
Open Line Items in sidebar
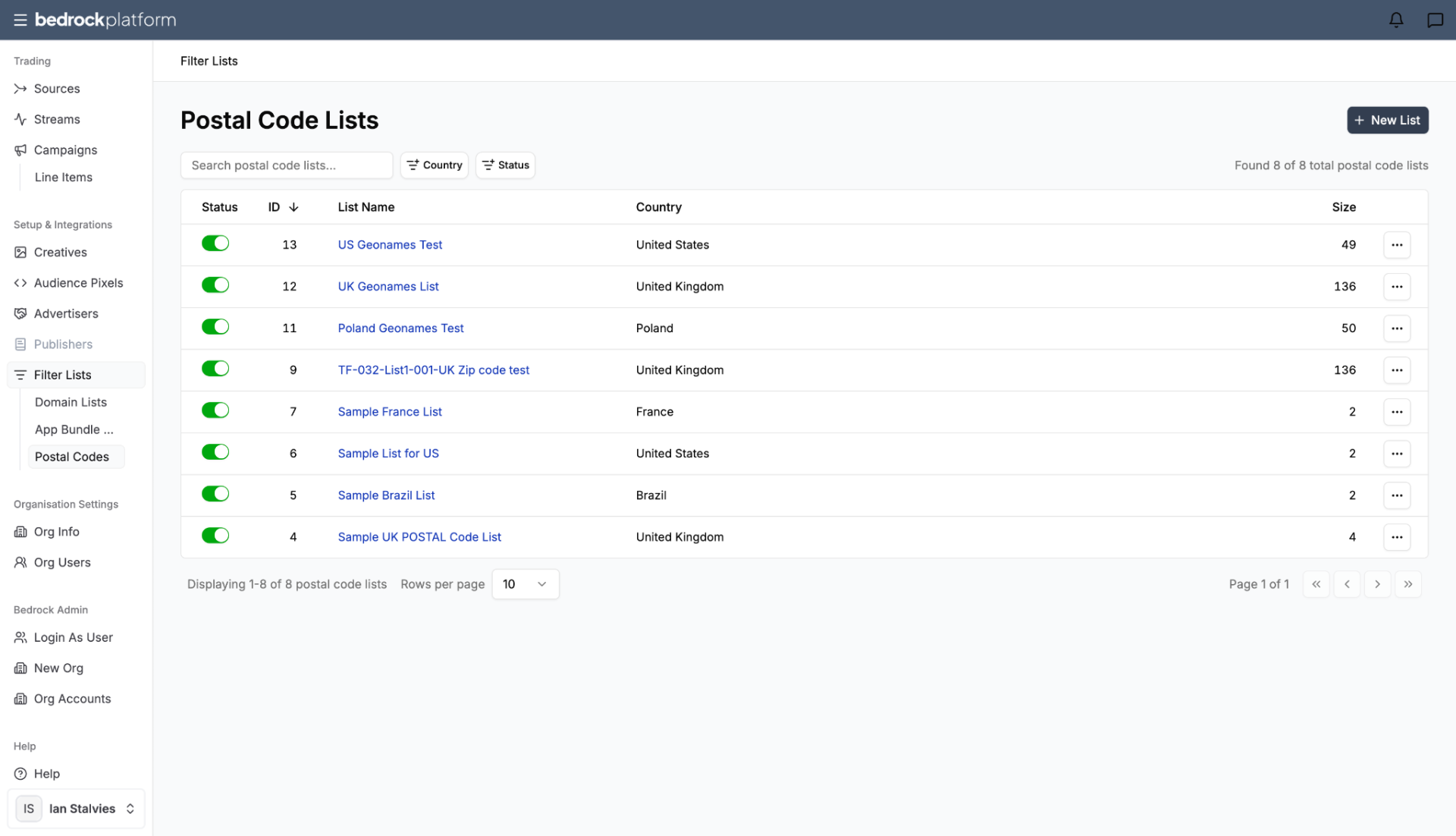[x=64, y=178]
